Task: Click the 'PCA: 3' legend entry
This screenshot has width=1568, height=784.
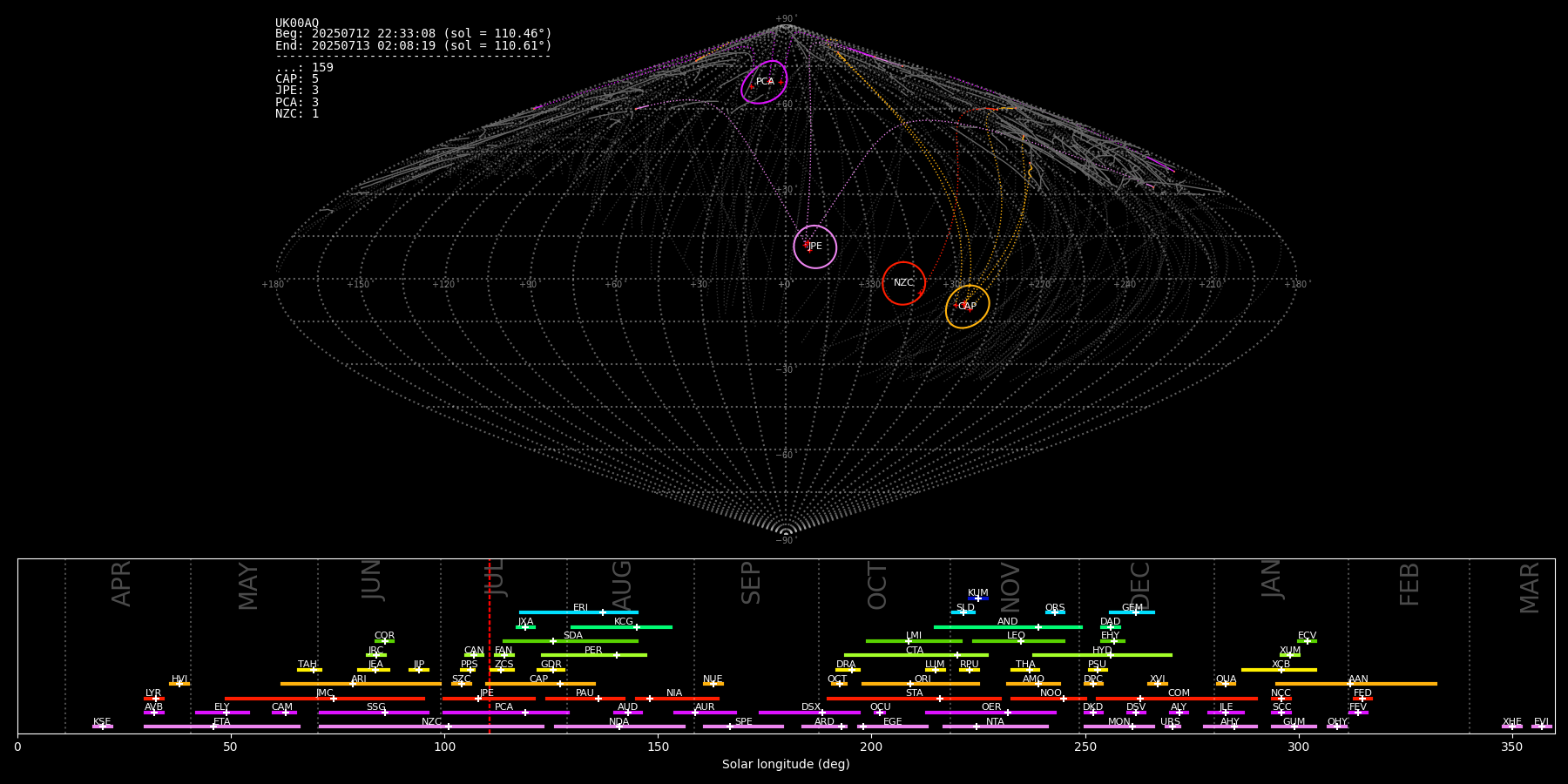Action: coord(297,103)
